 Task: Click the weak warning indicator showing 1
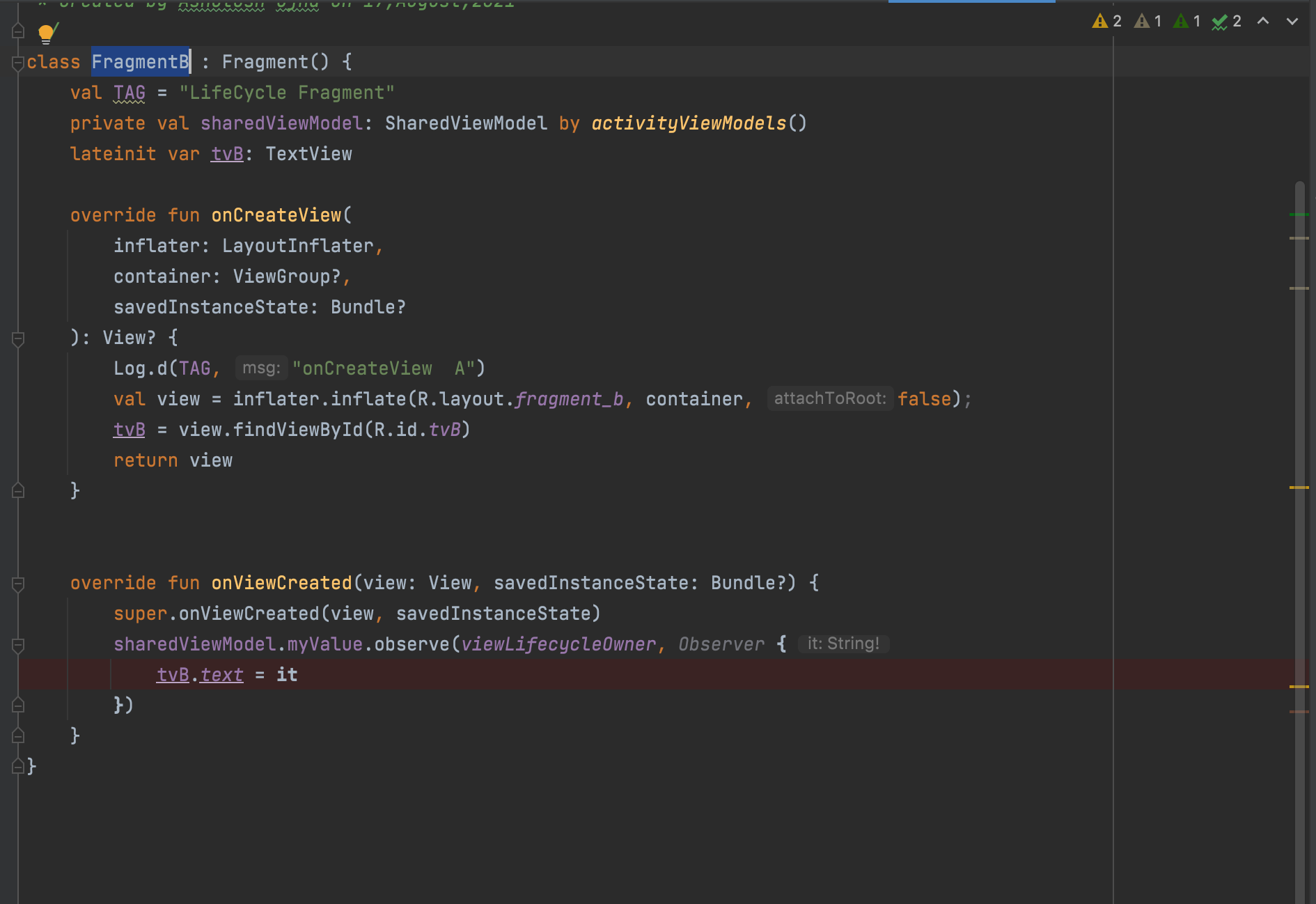coord(1147,21)
